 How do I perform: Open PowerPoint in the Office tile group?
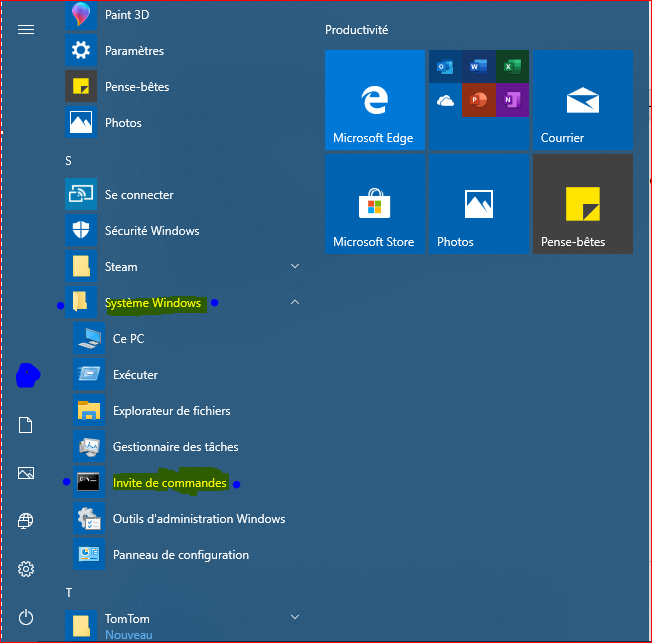(x=479, y=100)
